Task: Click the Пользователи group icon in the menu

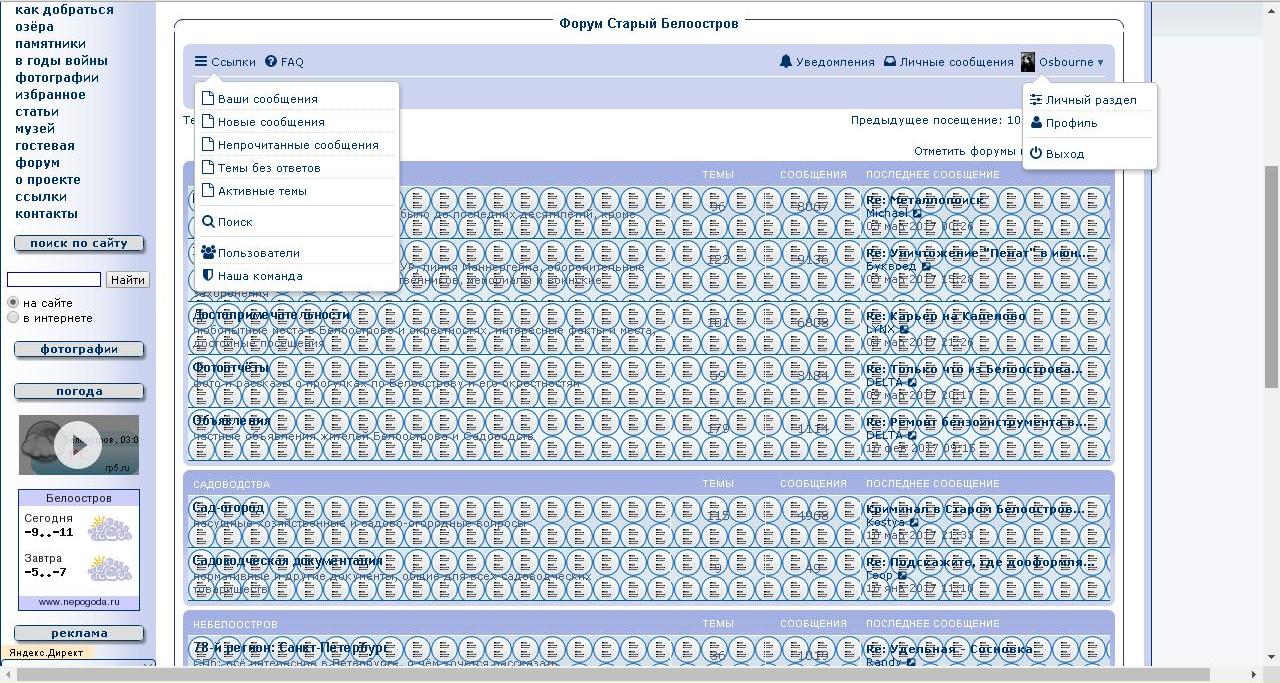Action: pyautogui.click(x=208, y=253)
